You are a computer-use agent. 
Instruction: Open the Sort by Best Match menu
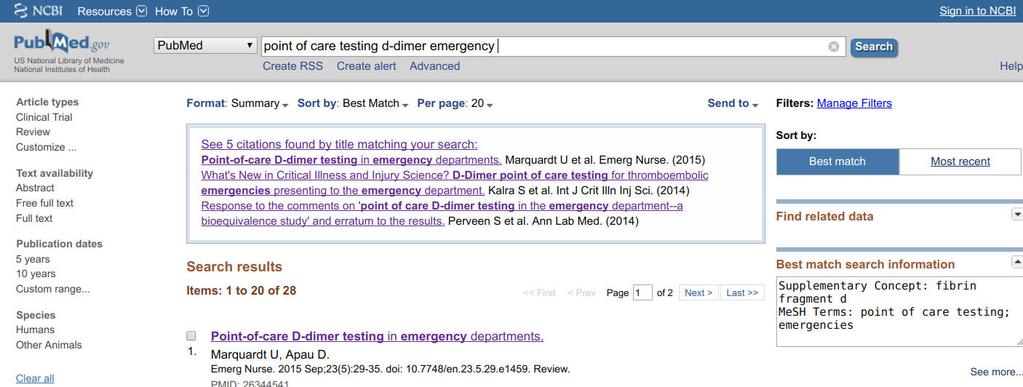(353, 103)
